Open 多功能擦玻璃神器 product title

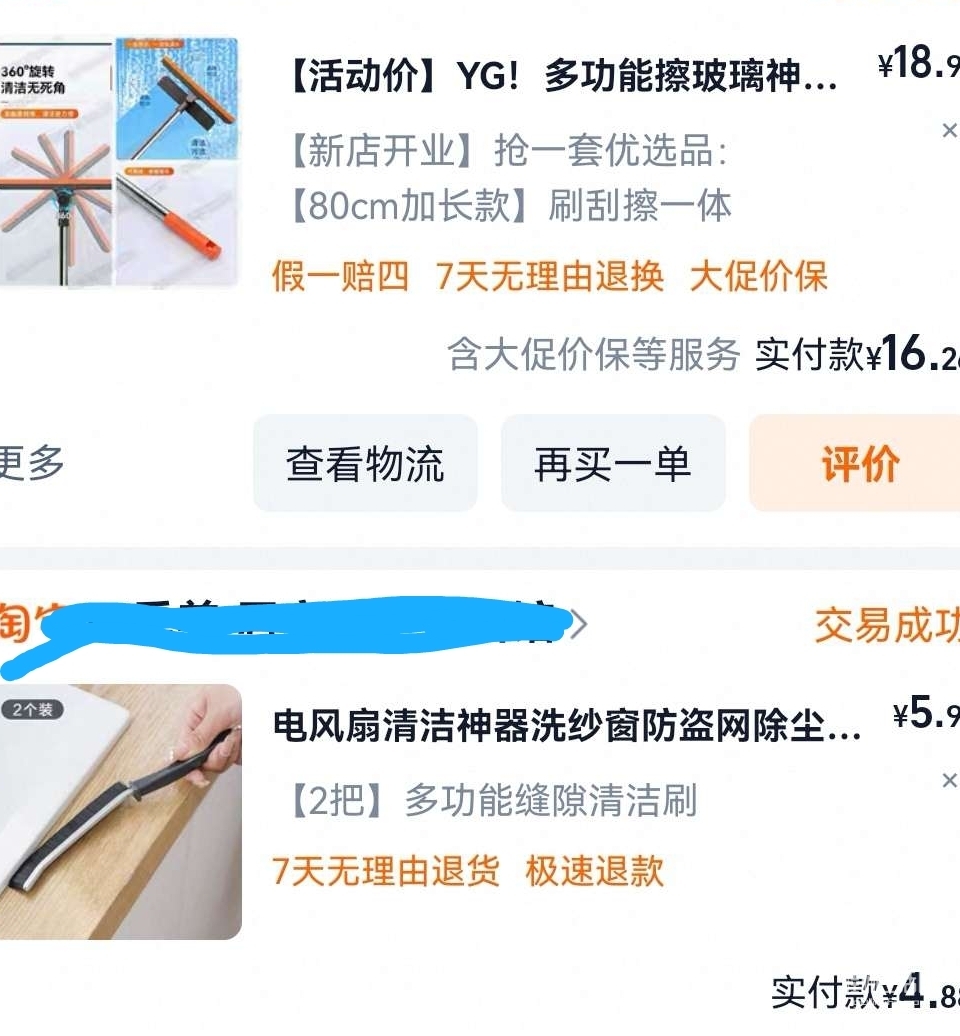(x=562, y=77)
